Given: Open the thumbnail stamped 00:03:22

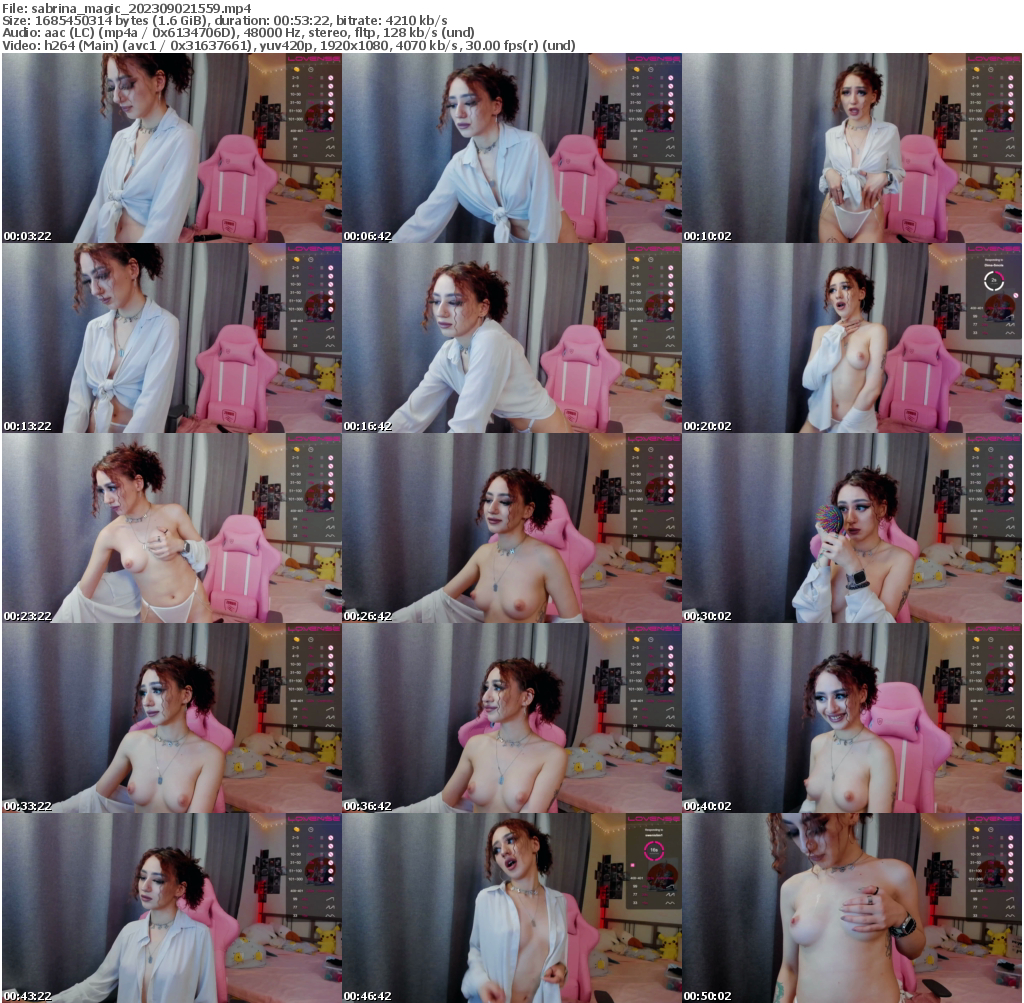Looking at the screenshot, I should tap(171, 148).
